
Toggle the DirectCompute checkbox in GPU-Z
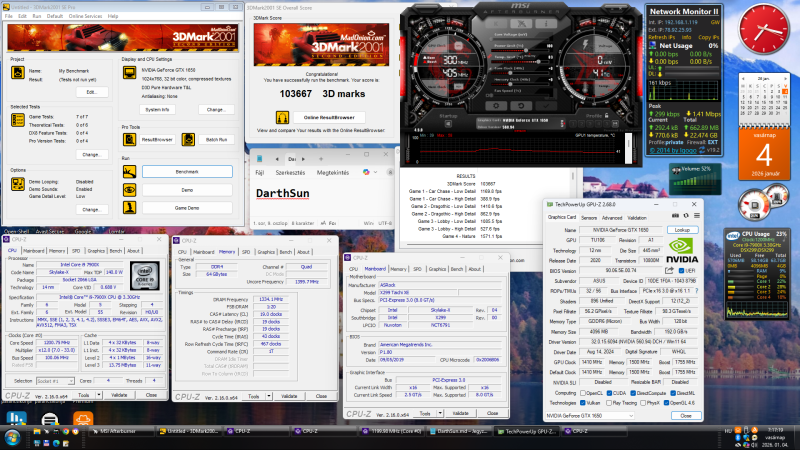click(633, 393)
